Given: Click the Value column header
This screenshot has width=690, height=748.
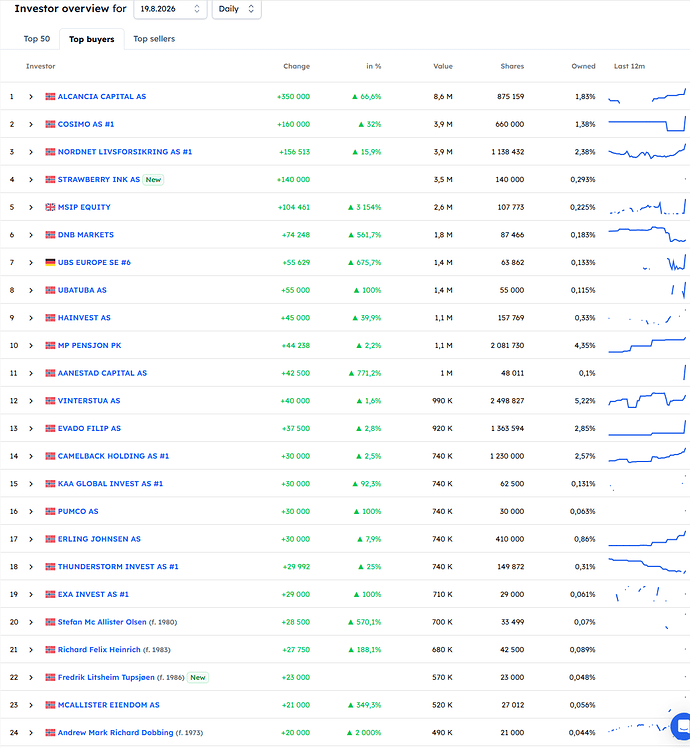Looking at the screenshot, I should 443,66.
